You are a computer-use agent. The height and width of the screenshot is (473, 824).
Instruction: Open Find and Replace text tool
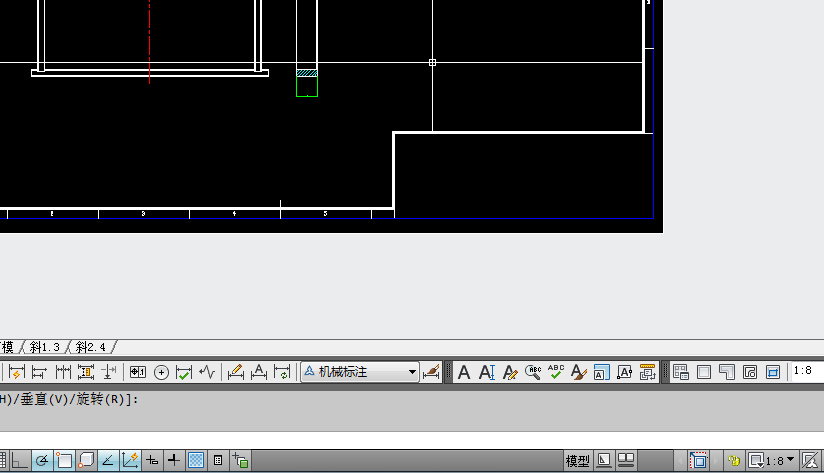pos(533,372)
